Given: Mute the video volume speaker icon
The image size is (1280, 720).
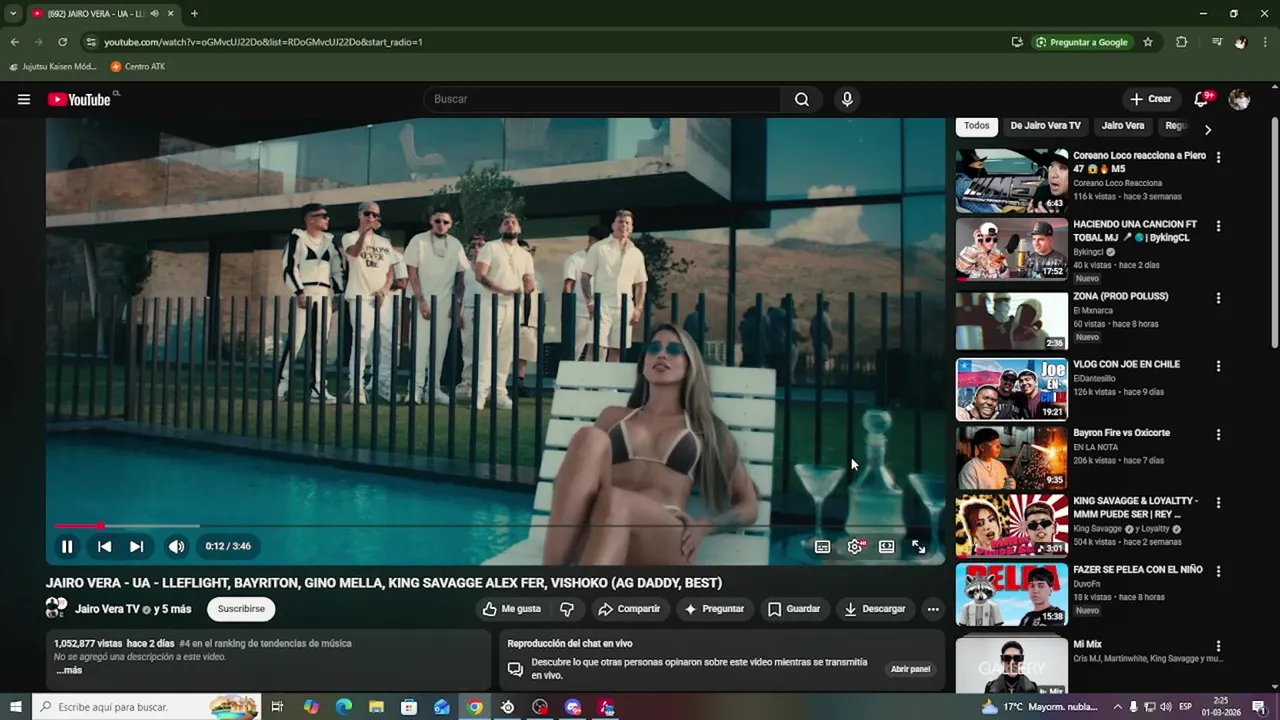Looking at the screenshot, I should coord(176,546).
